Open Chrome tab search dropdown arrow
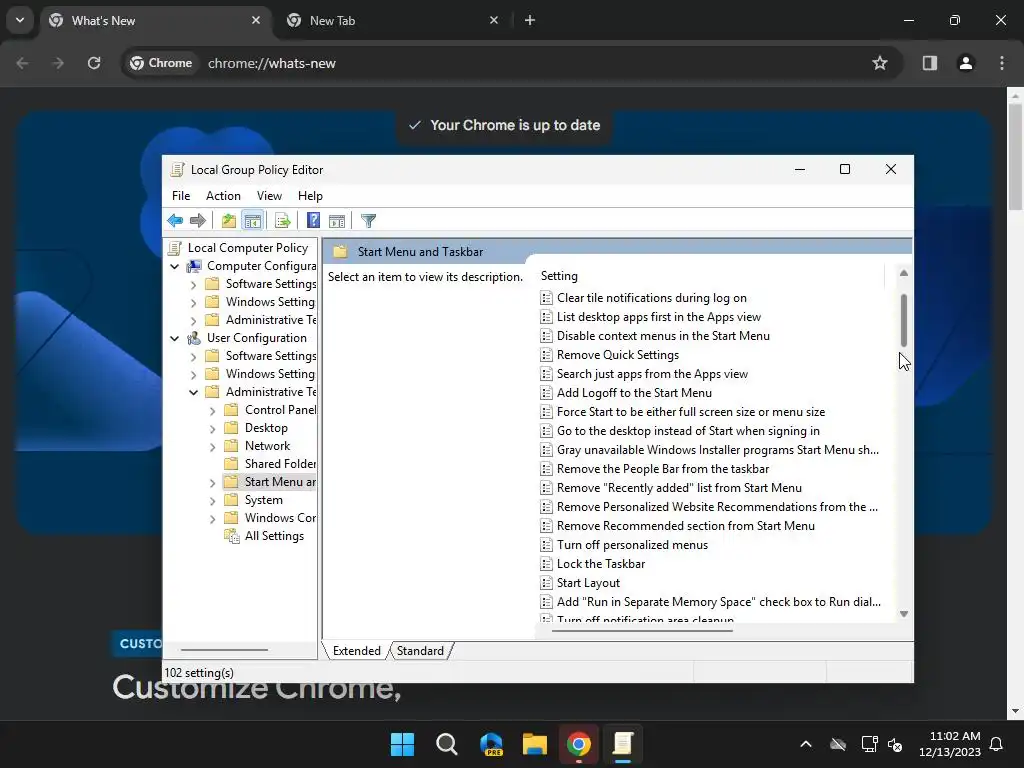This screenshot has width=1024, height=768. click(20, 20)
